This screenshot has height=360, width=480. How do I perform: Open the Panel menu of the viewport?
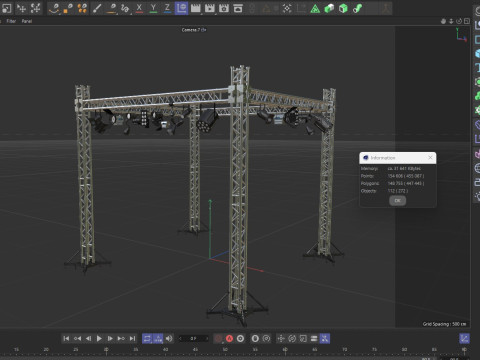(x=27, y=21)
